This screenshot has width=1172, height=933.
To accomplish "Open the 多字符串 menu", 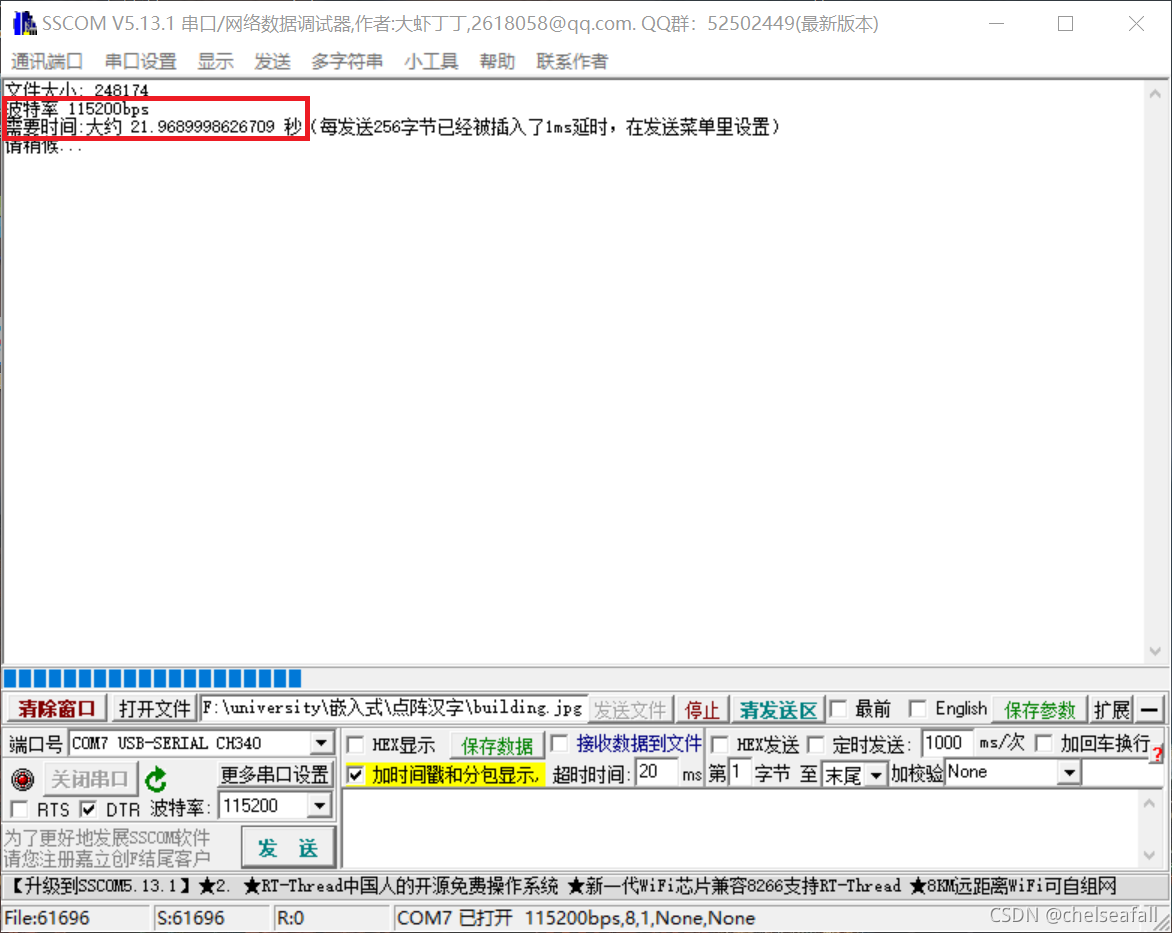I will 347,61.
